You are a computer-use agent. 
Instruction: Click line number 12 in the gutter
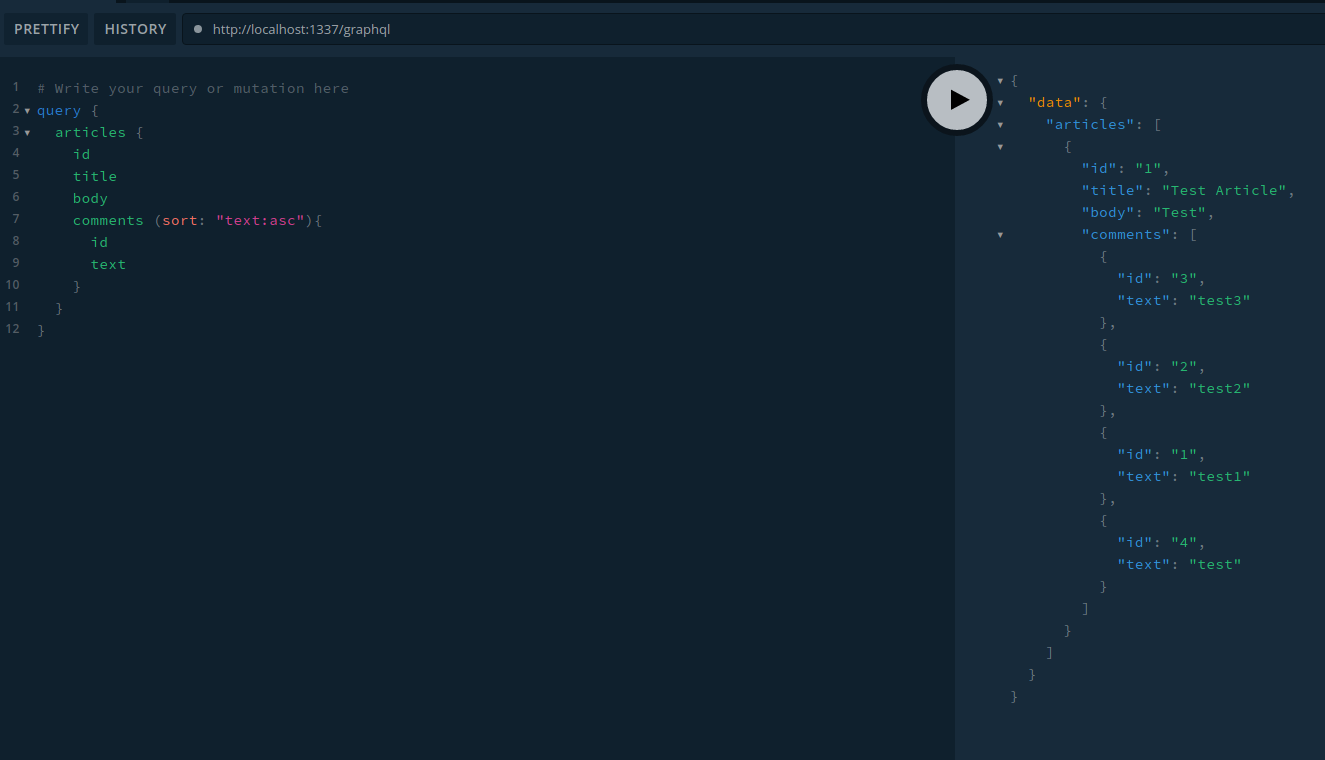pos(12,329)
